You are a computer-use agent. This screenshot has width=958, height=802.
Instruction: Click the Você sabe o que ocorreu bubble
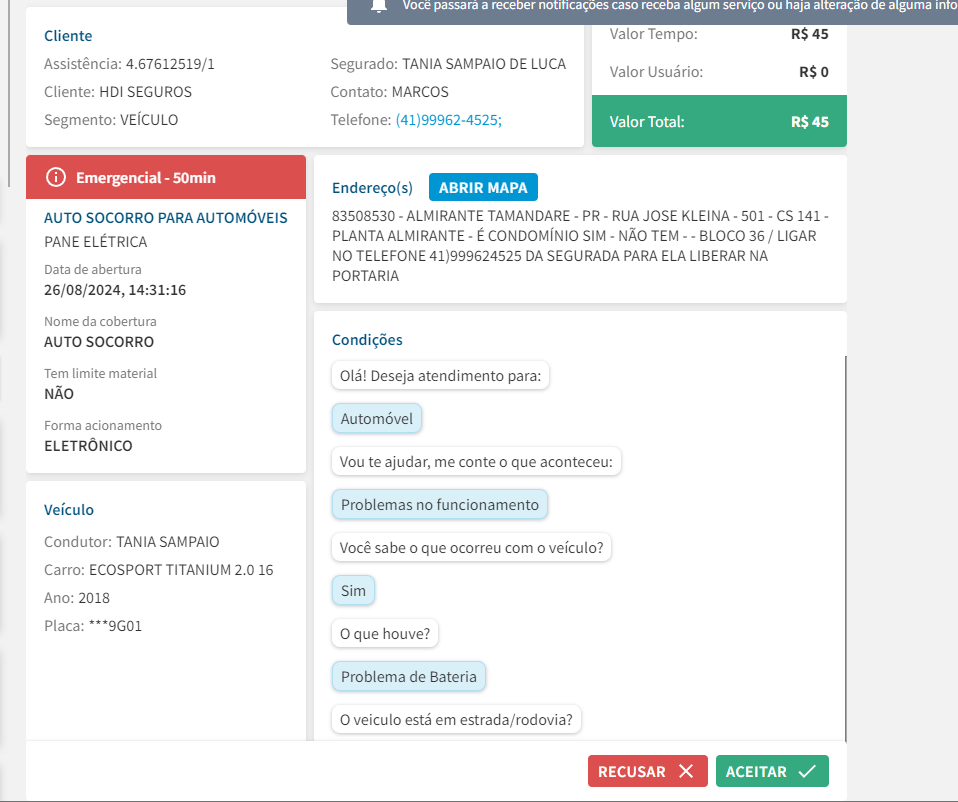tap(471, 548)
